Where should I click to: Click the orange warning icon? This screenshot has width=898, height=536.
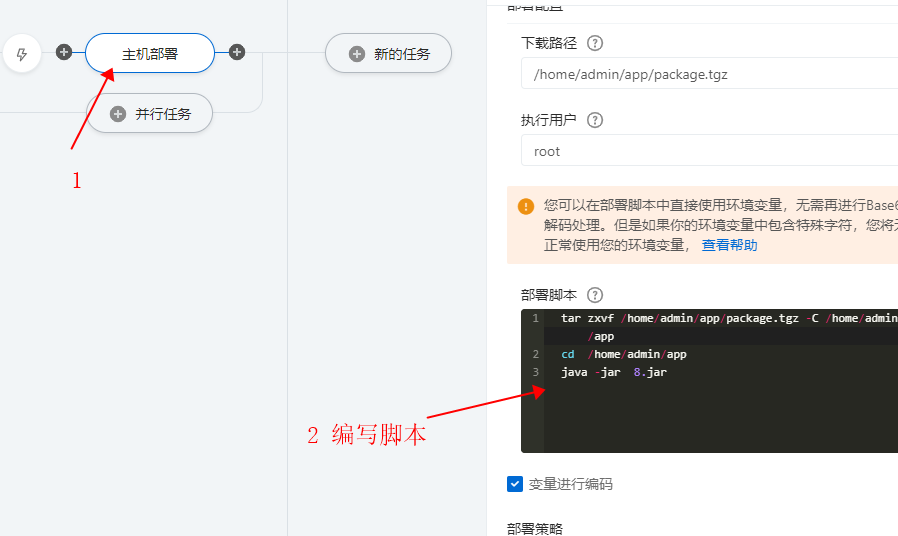tap(526, 206)
